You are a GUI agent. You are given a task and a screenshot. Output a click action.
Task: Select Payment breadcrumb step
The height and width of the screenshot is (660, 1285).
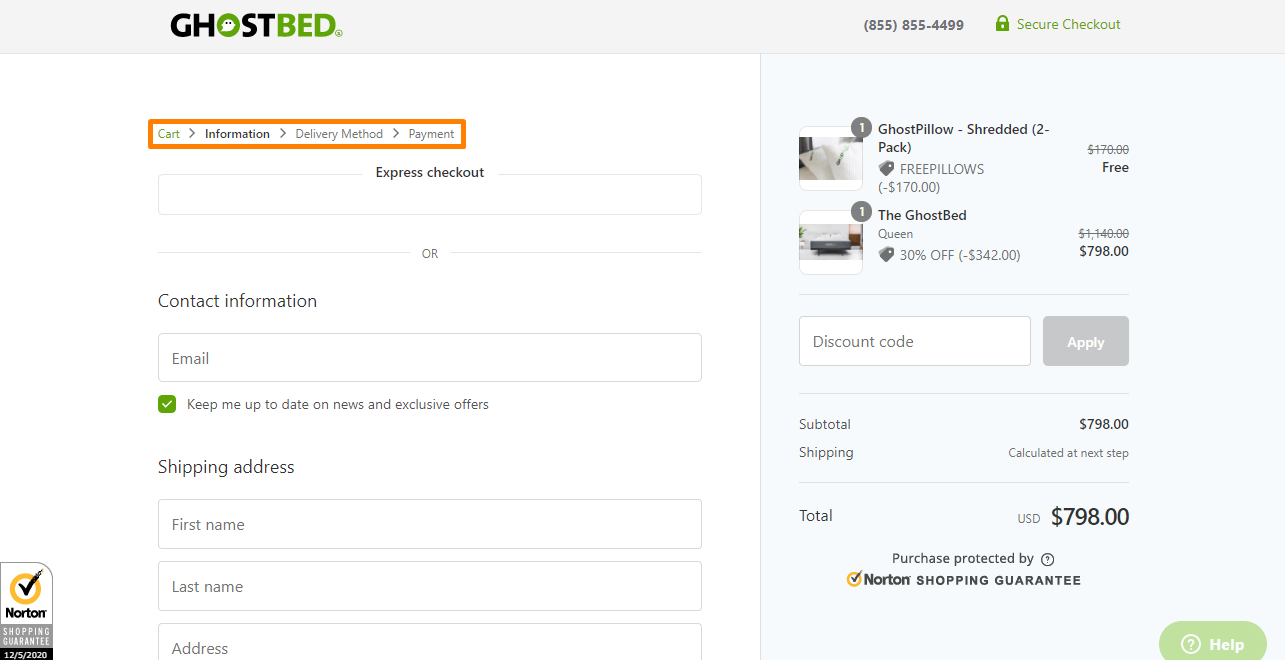click(x=431, y=134)
